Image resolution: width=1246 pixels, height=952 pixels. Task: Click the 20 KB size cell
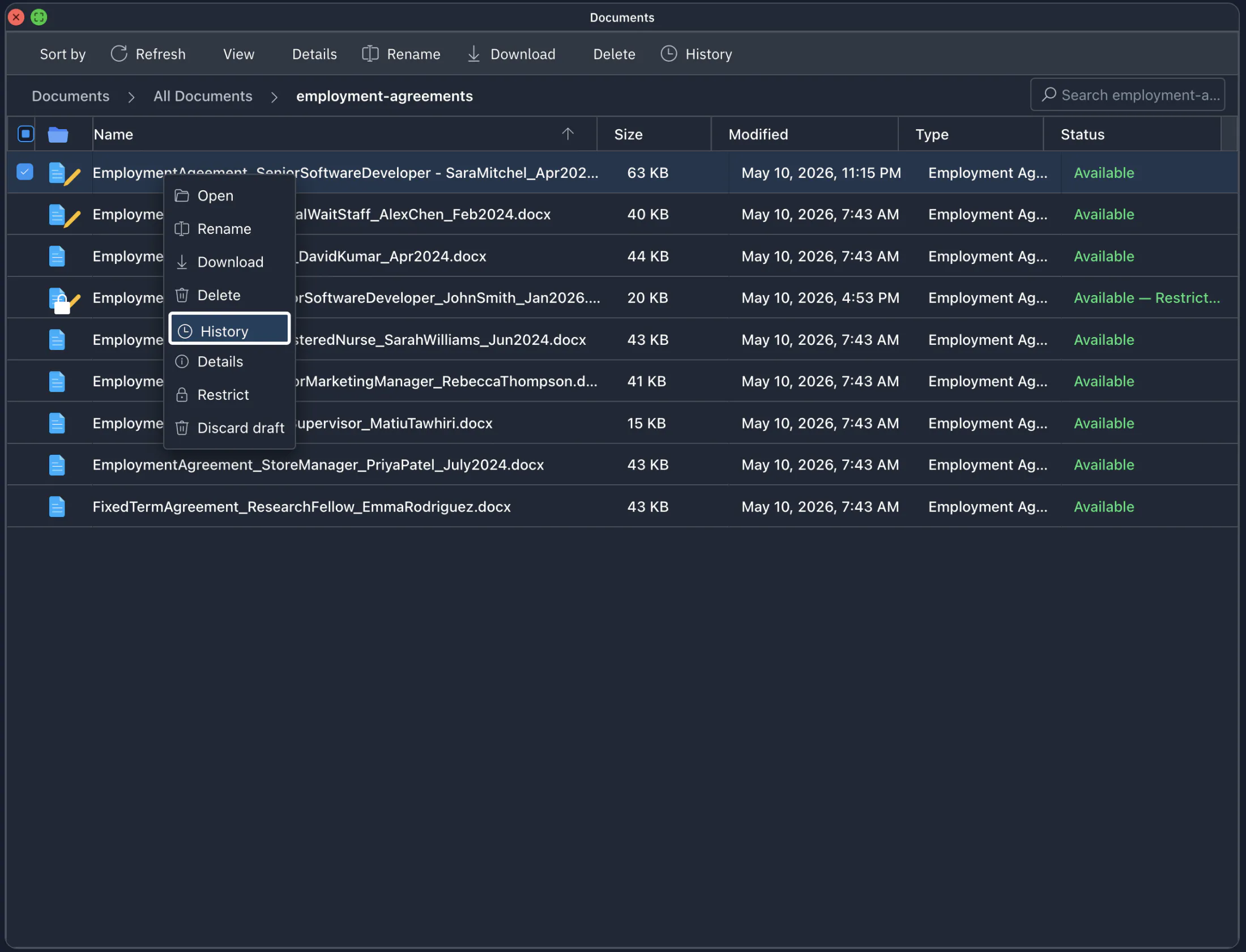(x=647, y=298)
